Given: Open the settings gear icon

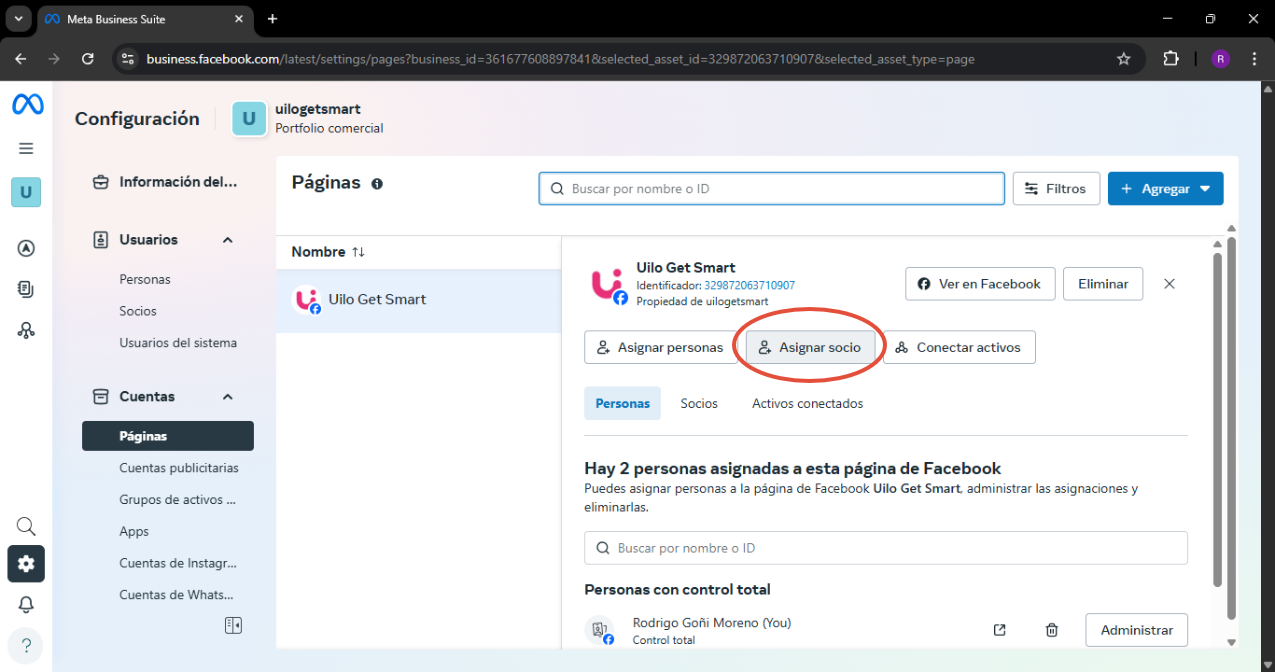Looking at the screenshot, I should point(26,564).
